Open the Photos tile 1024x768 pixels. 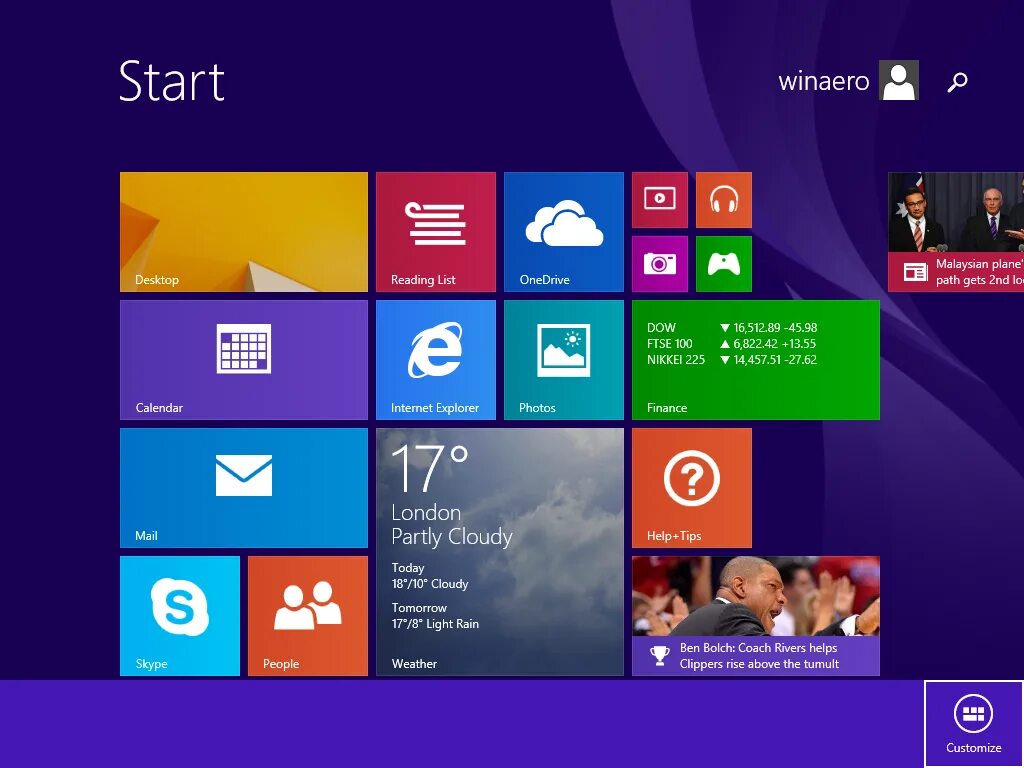564,360
